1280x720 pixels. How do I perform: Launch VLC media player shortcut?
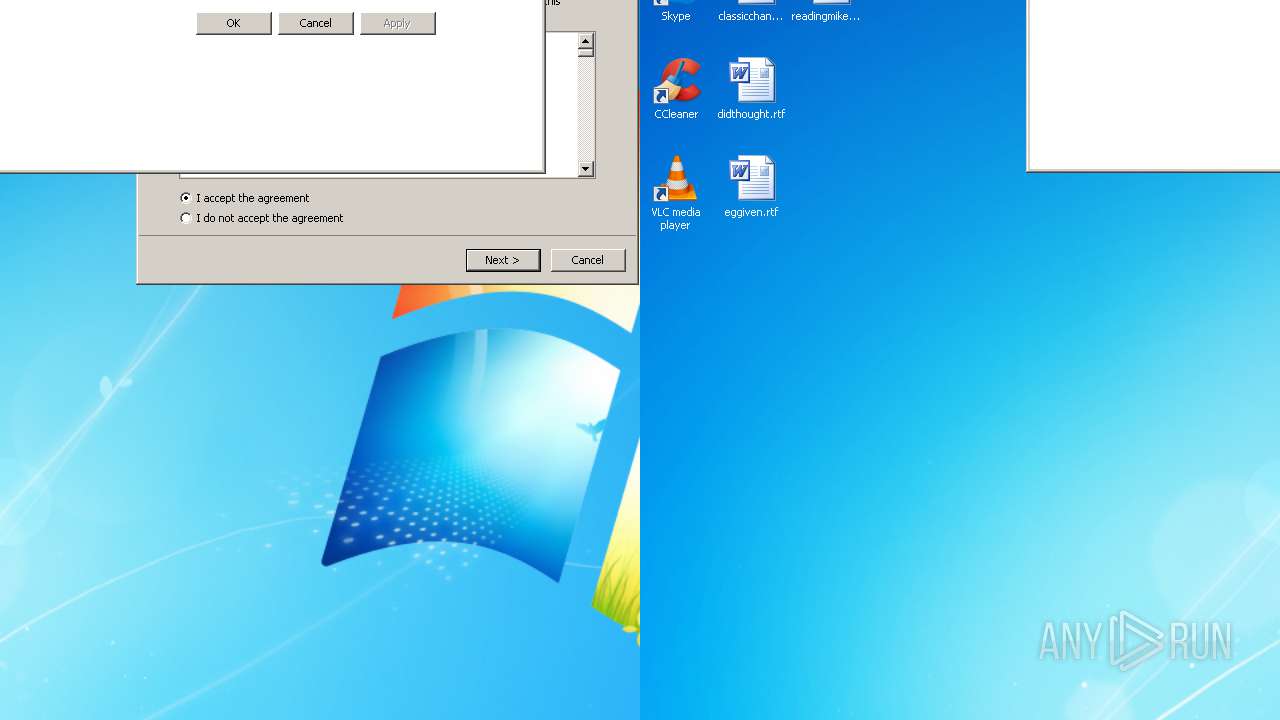pyautogui.click(x=676, y=193)
